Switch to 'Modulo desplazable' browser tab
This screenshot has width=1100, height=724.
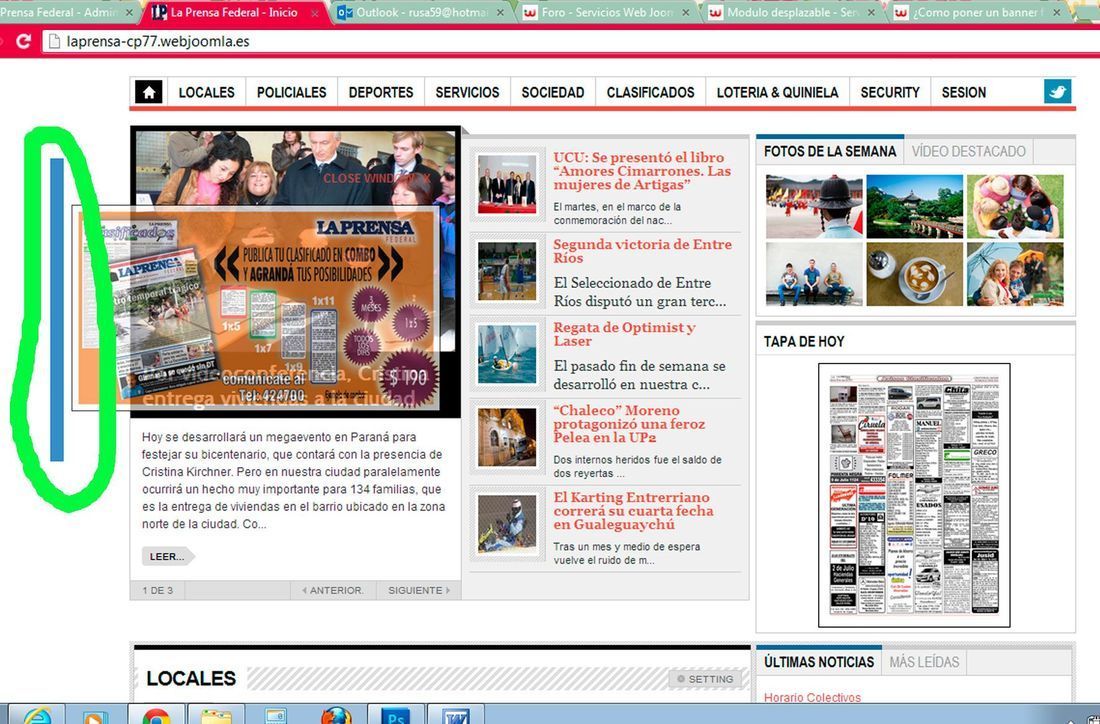click(x=791, y=13)
